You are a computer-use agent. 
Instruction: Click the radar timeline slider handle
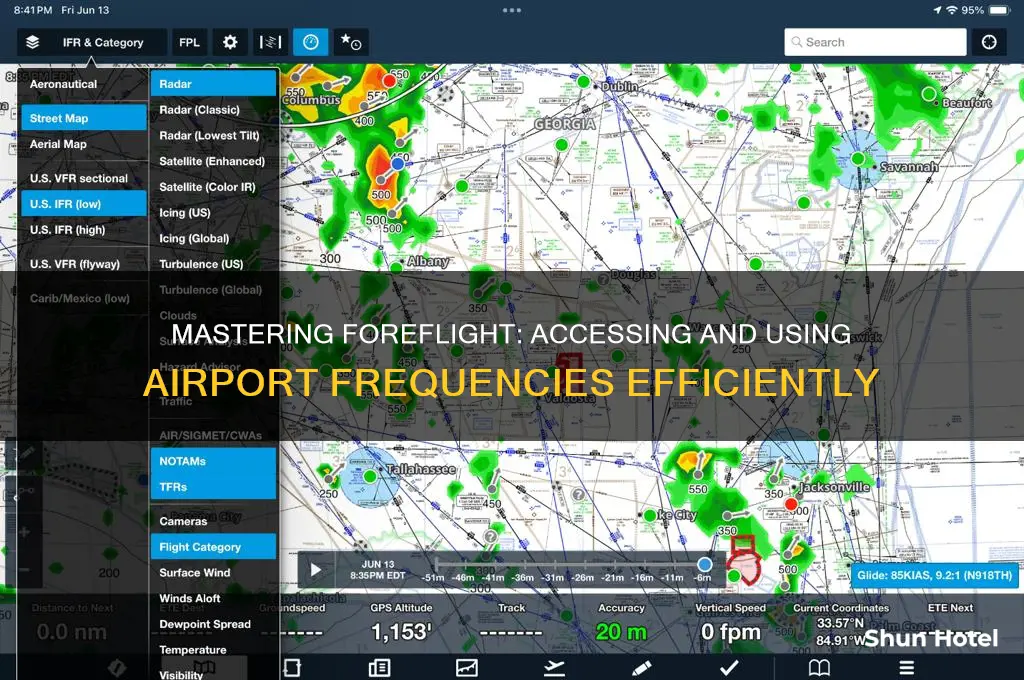pos(704,564)
